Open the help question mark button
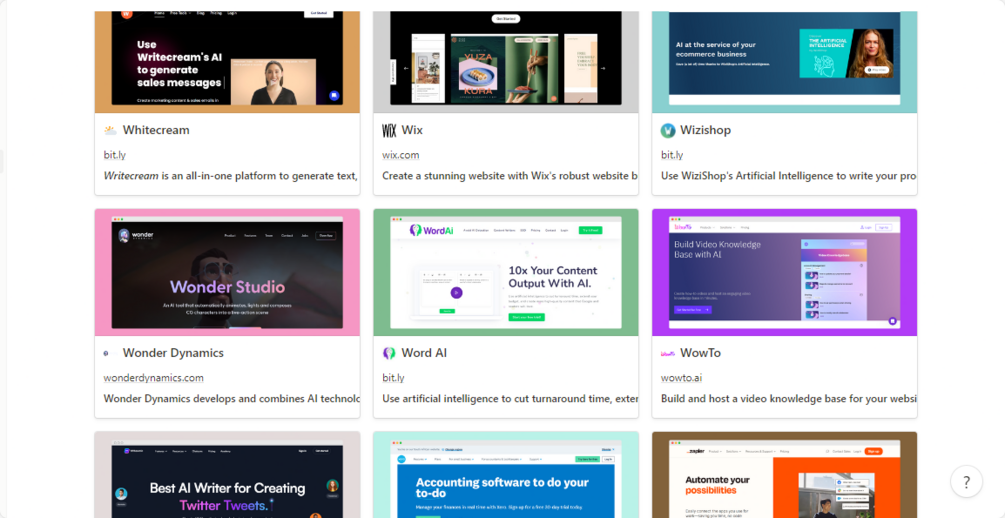This screenshot has height=518, width=1005. [x=967, y=481]
